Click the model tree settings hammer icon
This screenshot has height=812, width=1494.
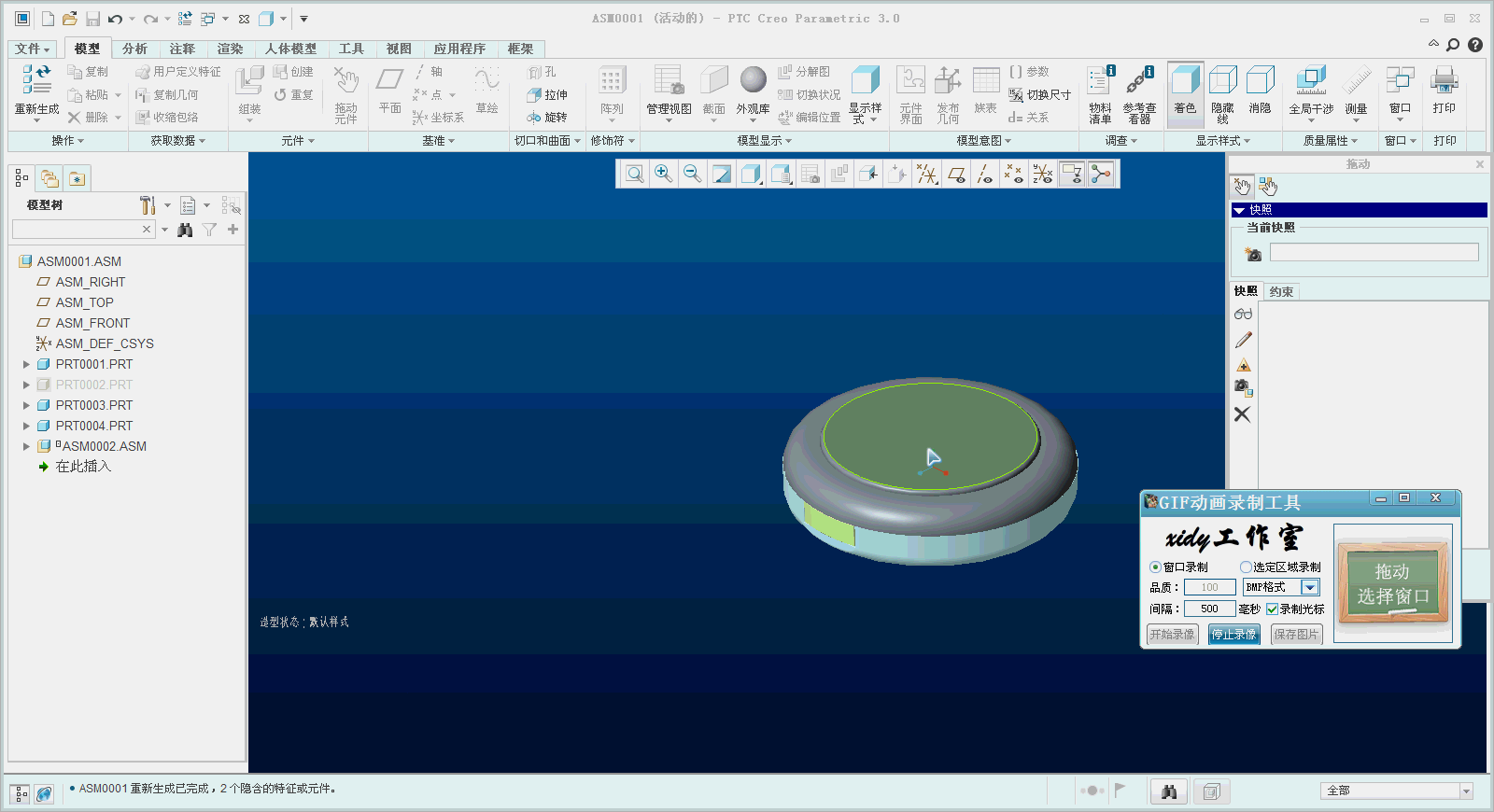click(148, 205)
